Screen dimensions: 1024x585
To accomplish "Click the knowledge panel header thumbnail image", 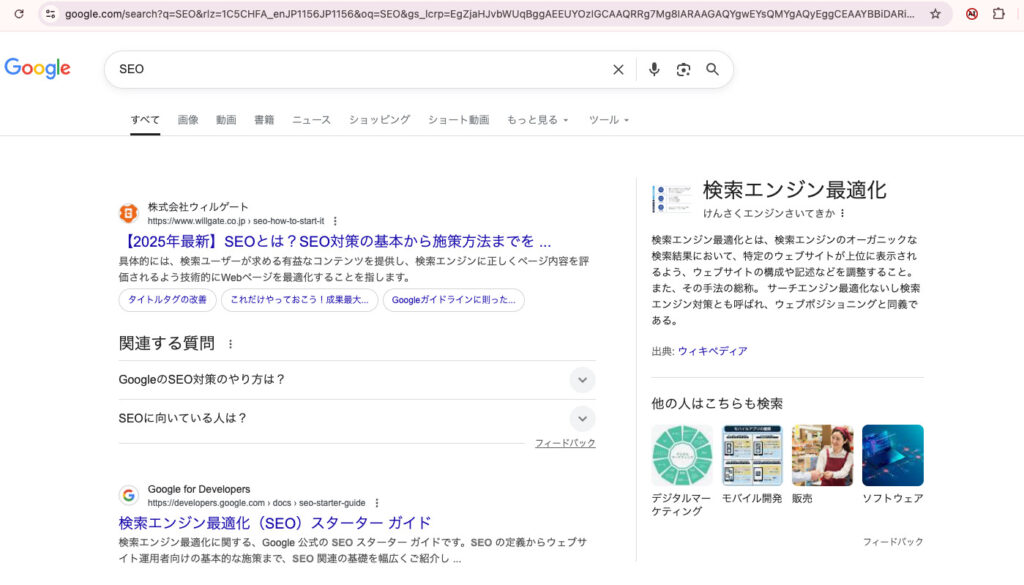I will pyautogui.click(x=672, y=198).
